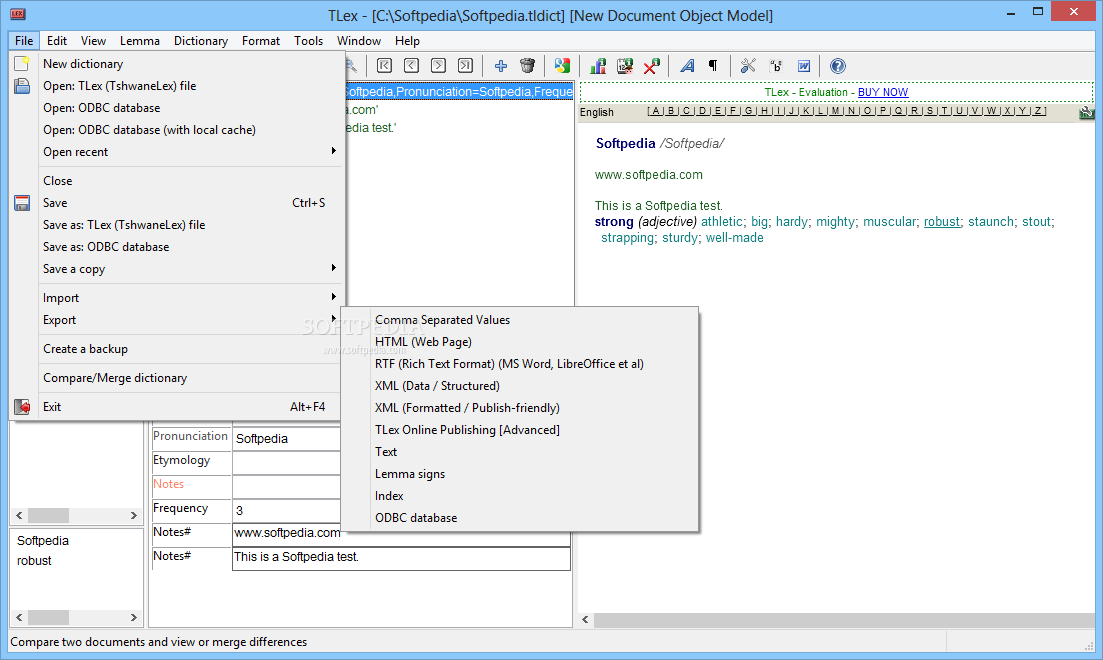Go to the first entry toolbar icon
Image resolution: width=1103 pixels, height=660 pixels.
pos(384,66)
